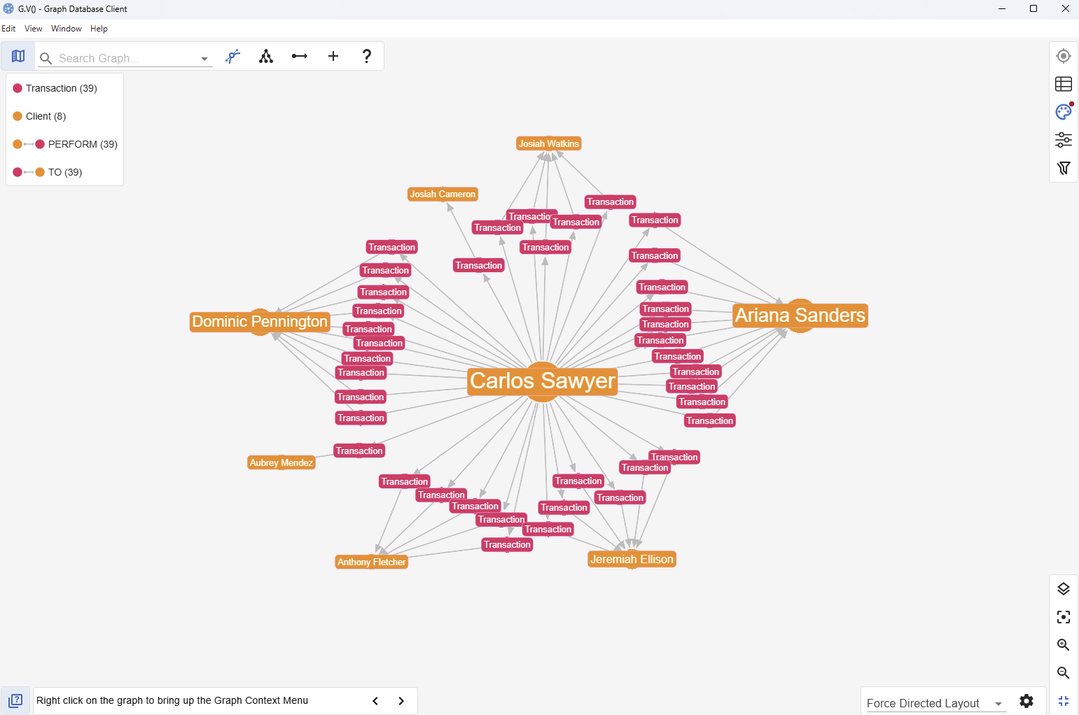Expand the Search Graph dropdown arrow
This screenshot has height=715, width=1079.
[204, 59]
